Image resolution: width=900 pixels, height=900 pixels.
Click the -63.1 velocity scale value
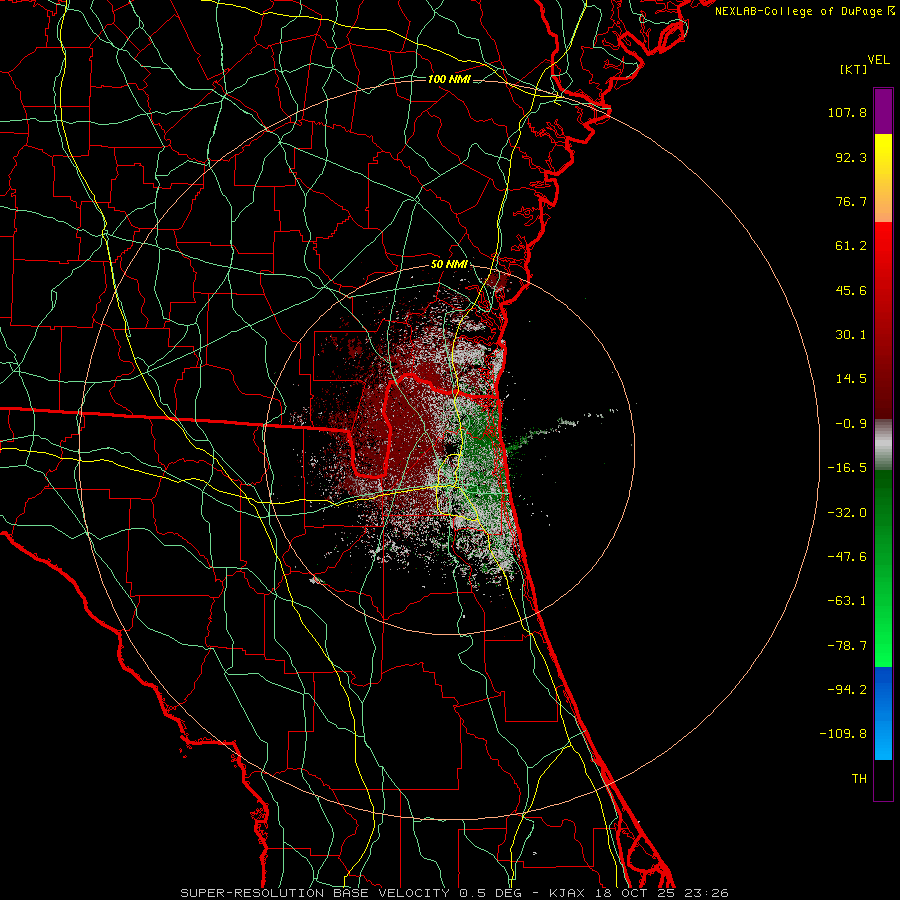(x=847, y=601)
